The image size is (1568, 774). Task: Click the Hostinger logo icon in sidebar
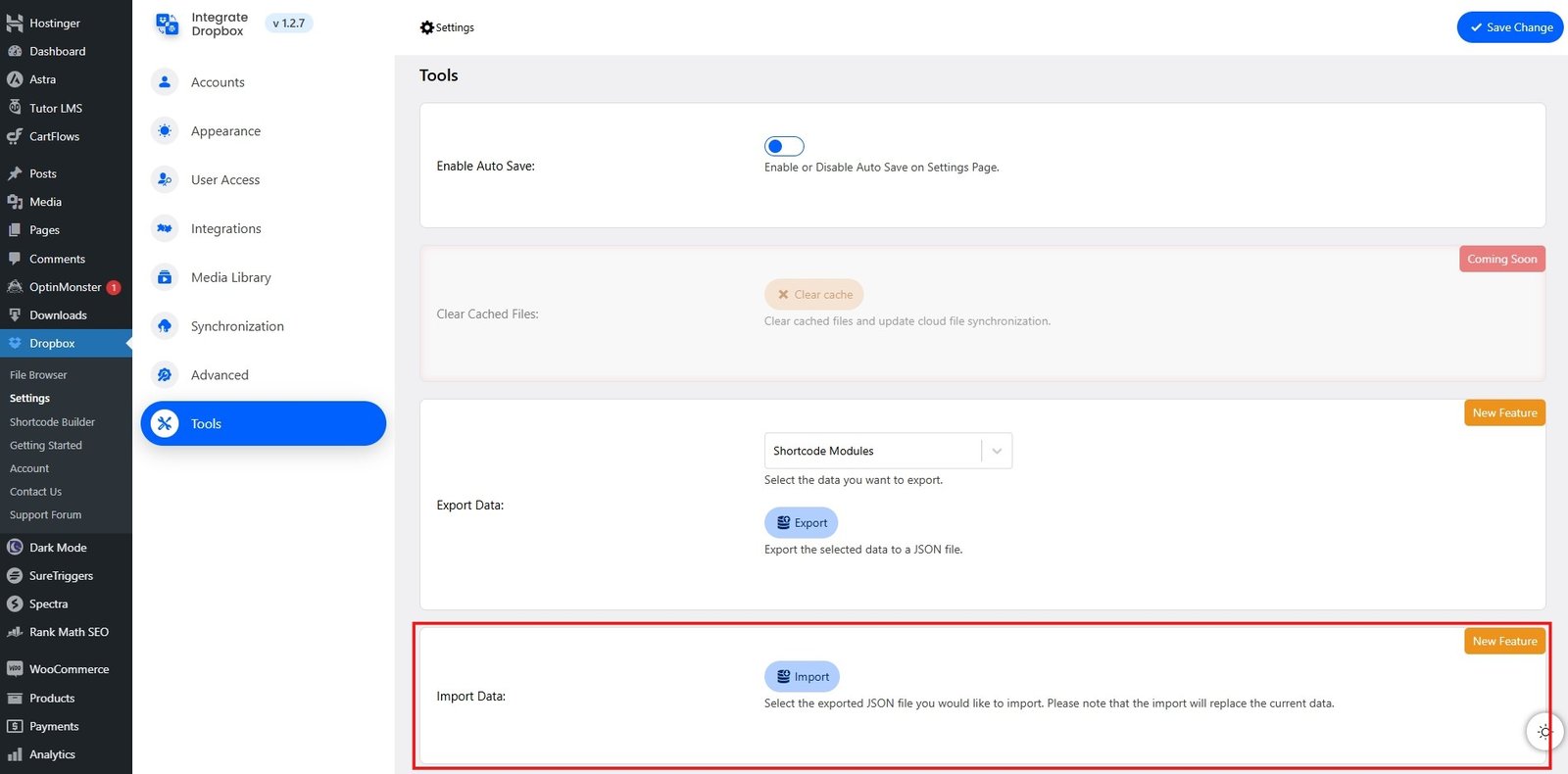[x=15, y=23]
